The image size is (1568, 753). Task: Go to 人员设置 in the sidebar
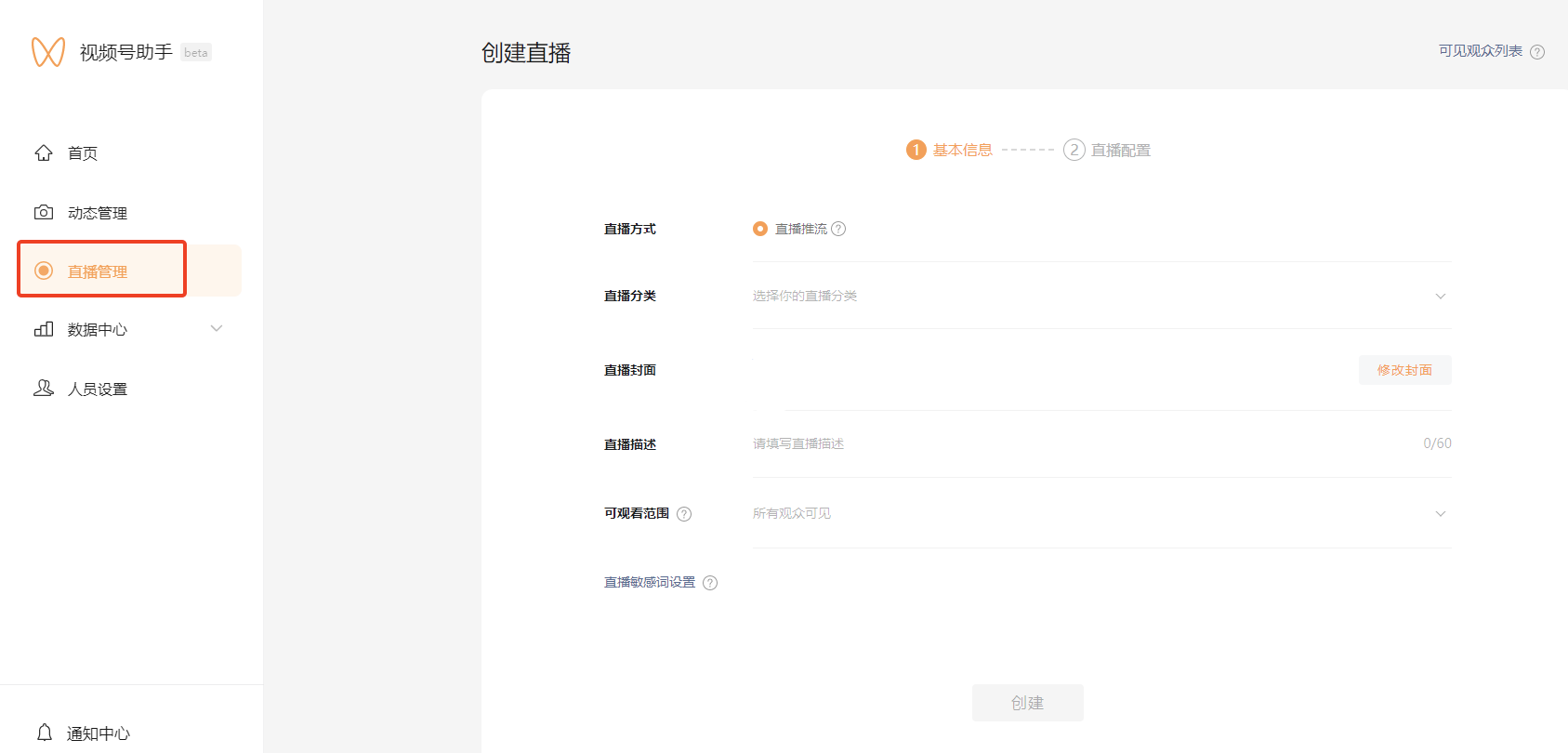(x=98, y=390)
